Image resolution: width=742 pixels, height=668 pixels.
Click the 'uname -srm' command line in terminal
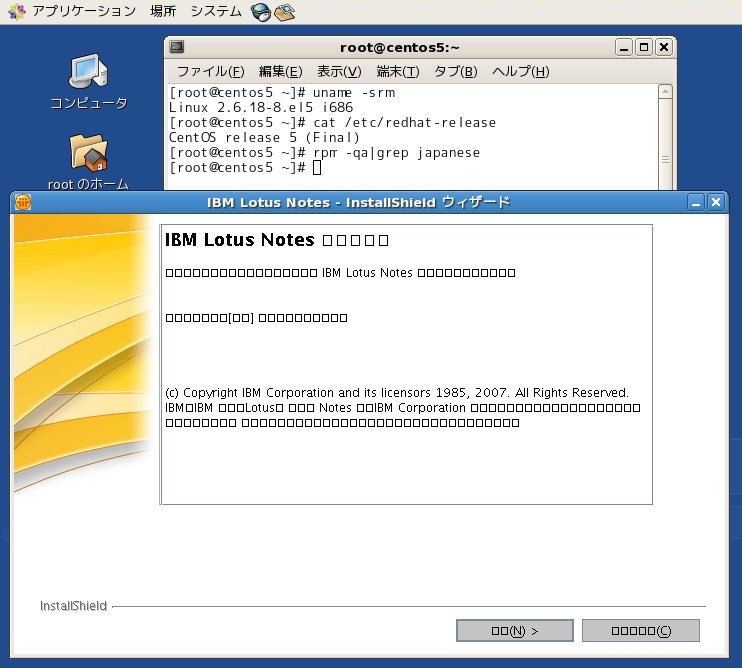(x=282, y=93)
